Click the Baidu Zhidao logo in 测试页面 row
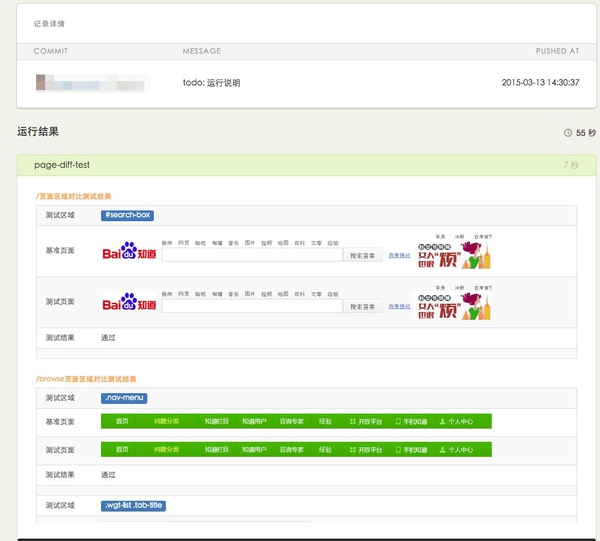600x541 pixels. click(129, 301)
